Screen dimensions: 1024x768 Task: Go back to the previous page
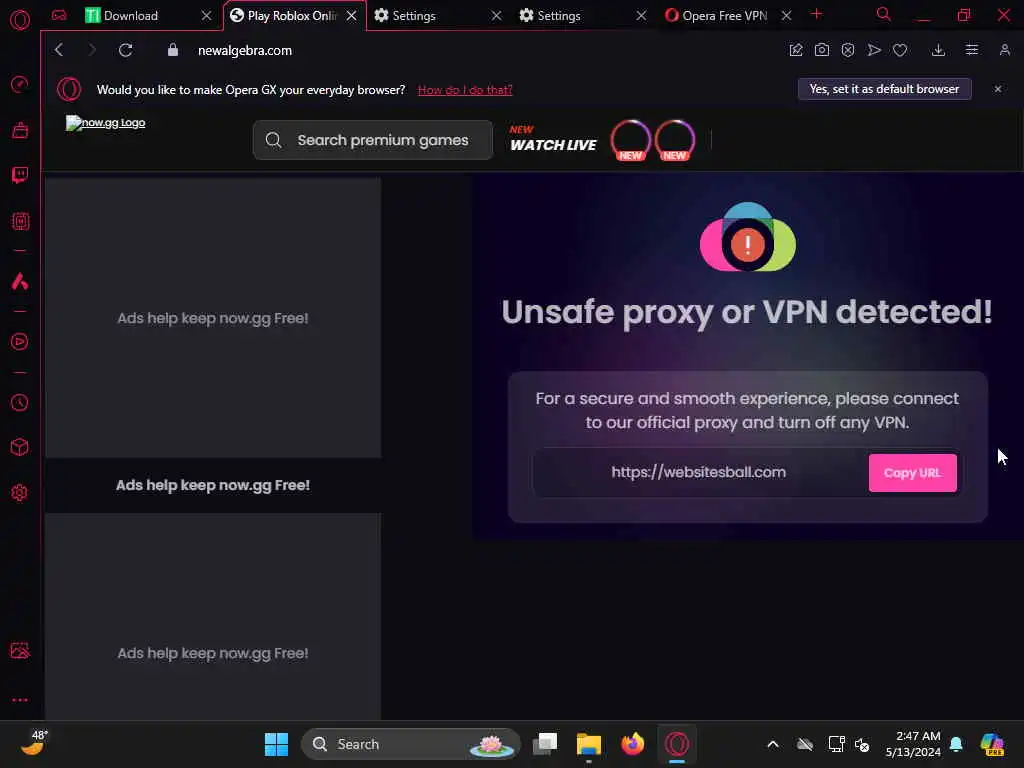(59, 50)
